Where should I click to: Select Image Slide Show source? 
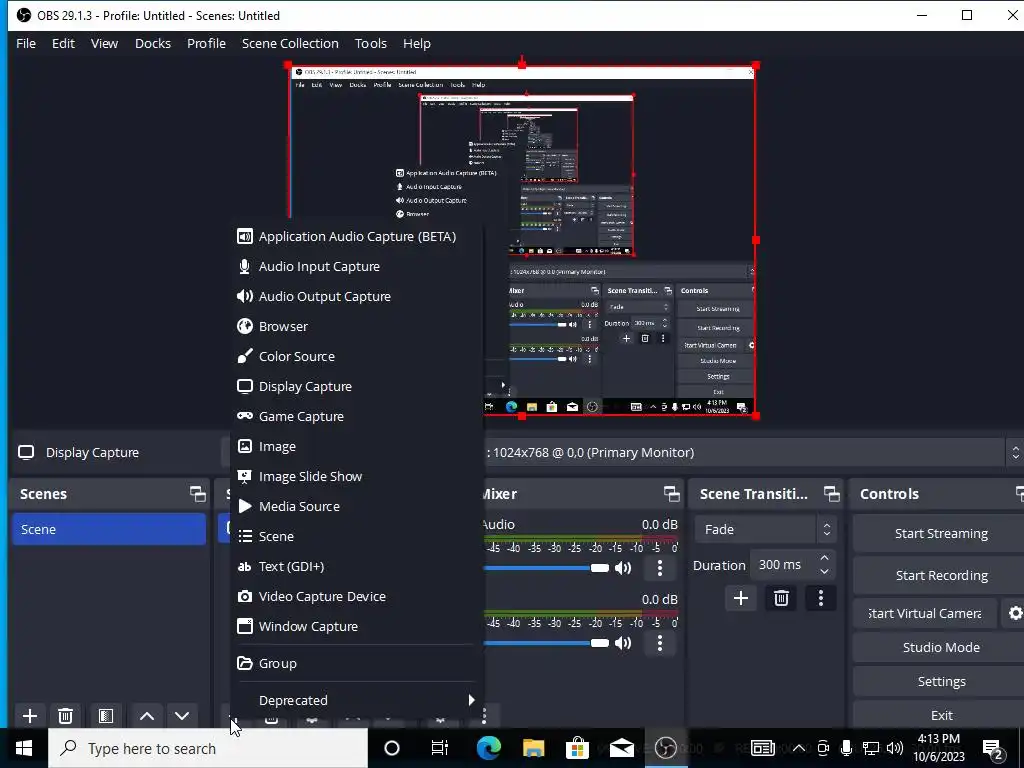pos(357,476)
